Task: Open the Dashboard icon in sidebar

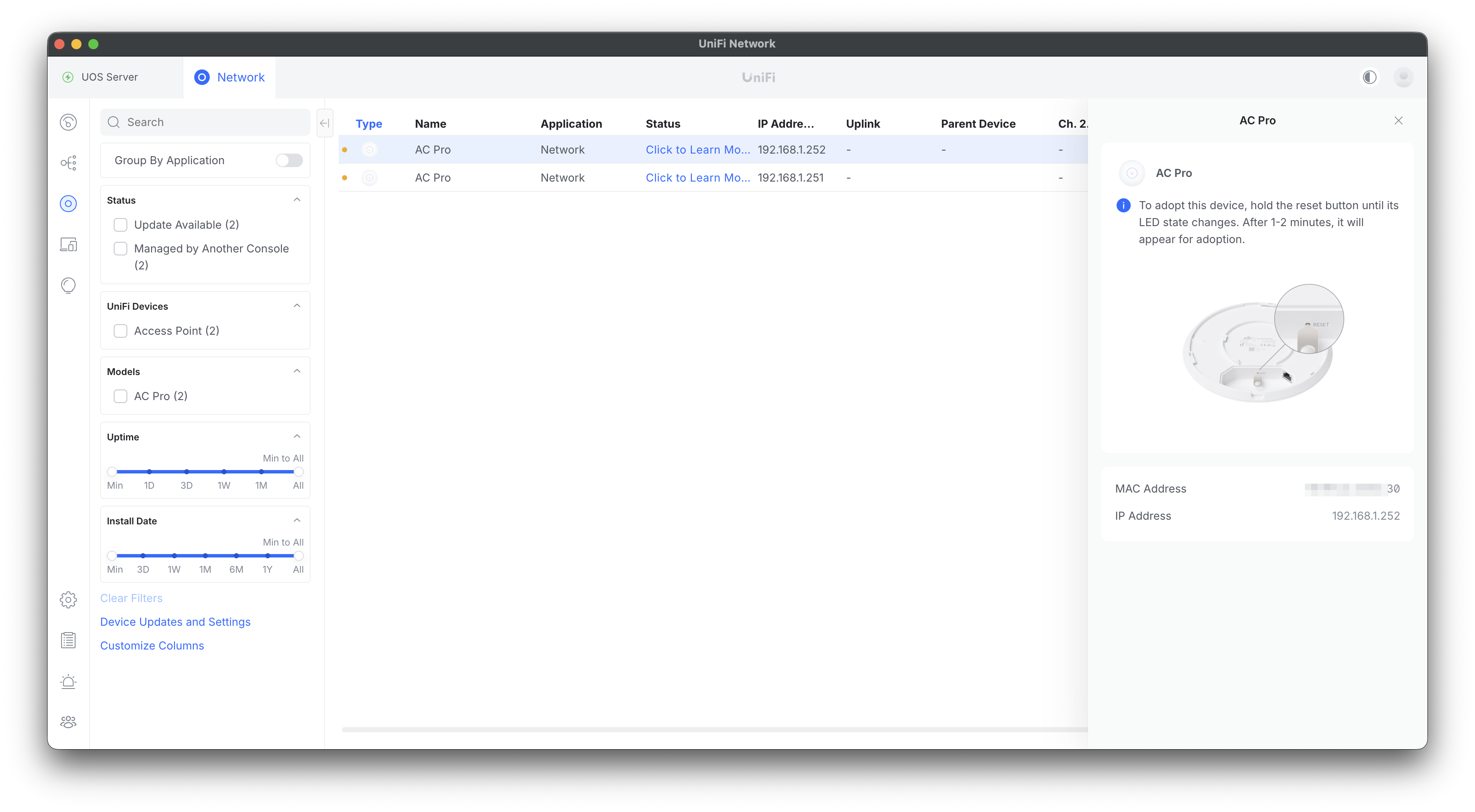Action: (68, 122)
